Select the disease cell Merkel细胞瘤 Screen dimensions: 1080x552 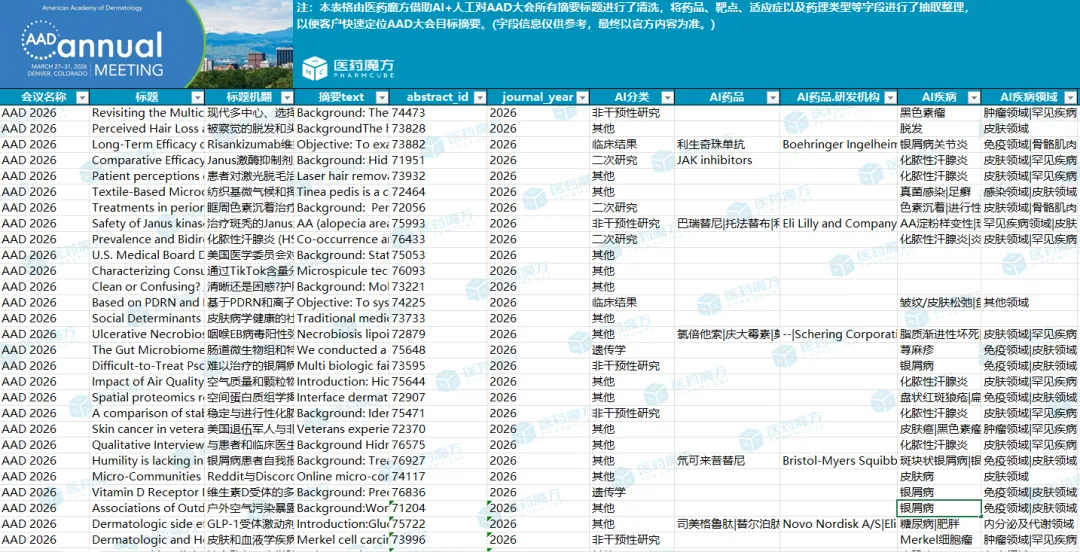939,540
